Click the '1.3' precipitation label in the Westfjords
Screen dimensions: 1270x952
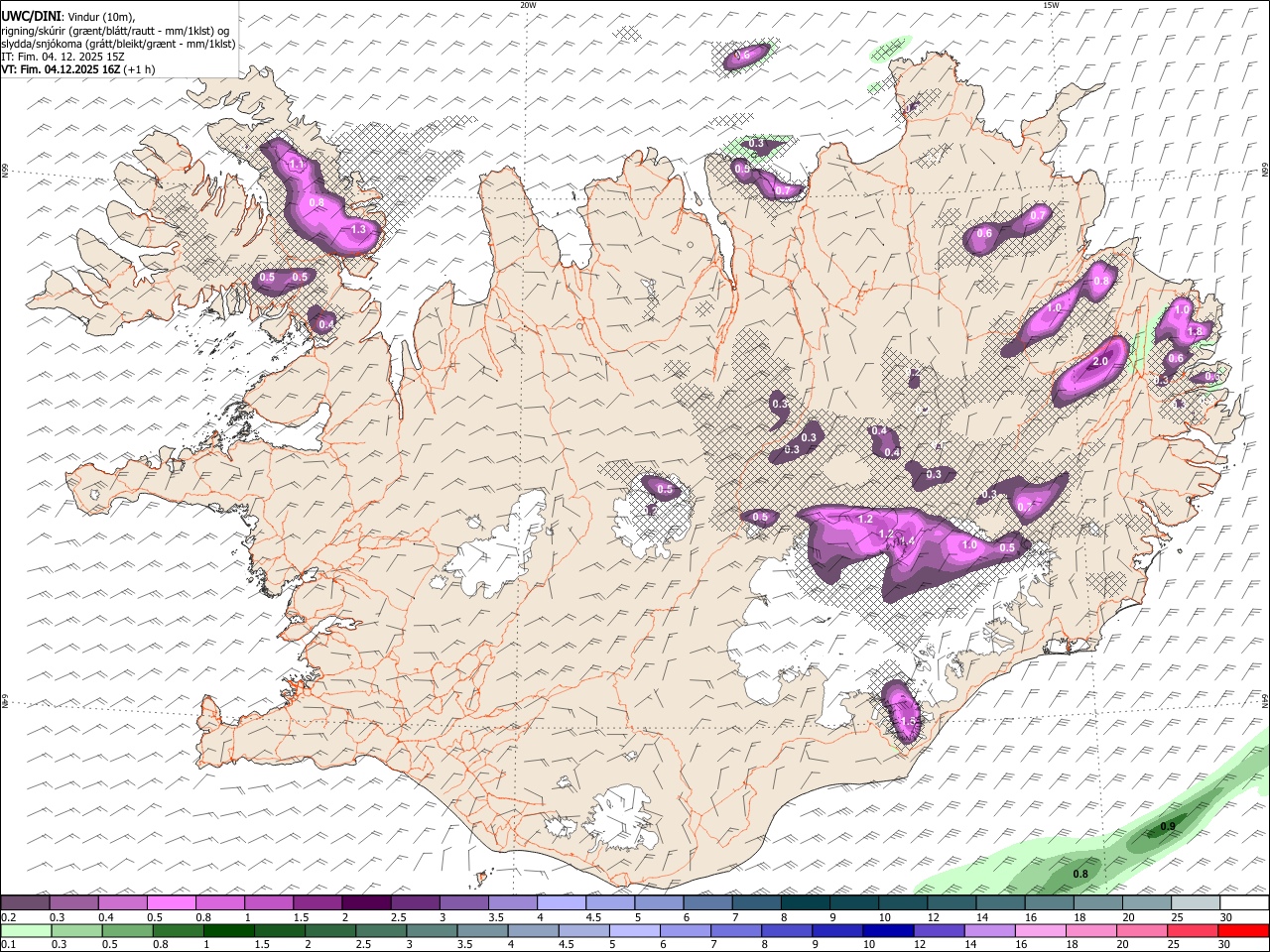click(359, 229)
